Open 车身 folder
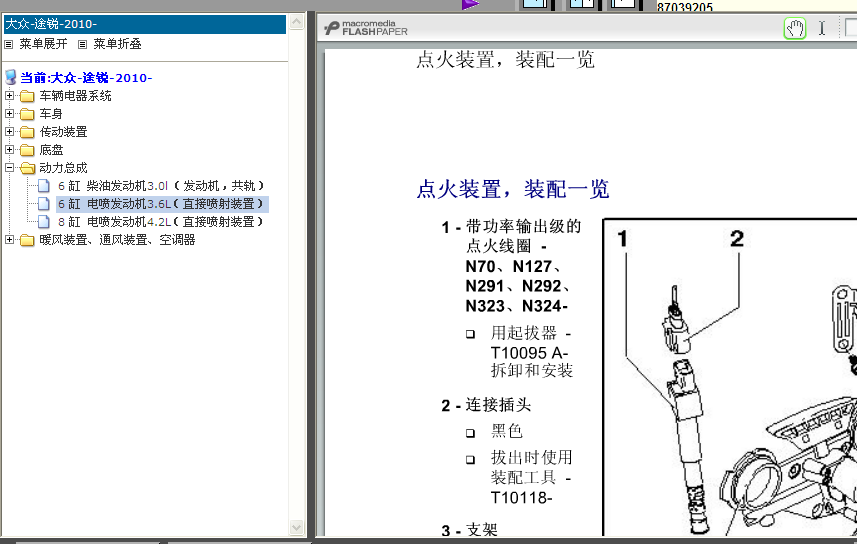857x544 pixels. click(x=51, y=114)
